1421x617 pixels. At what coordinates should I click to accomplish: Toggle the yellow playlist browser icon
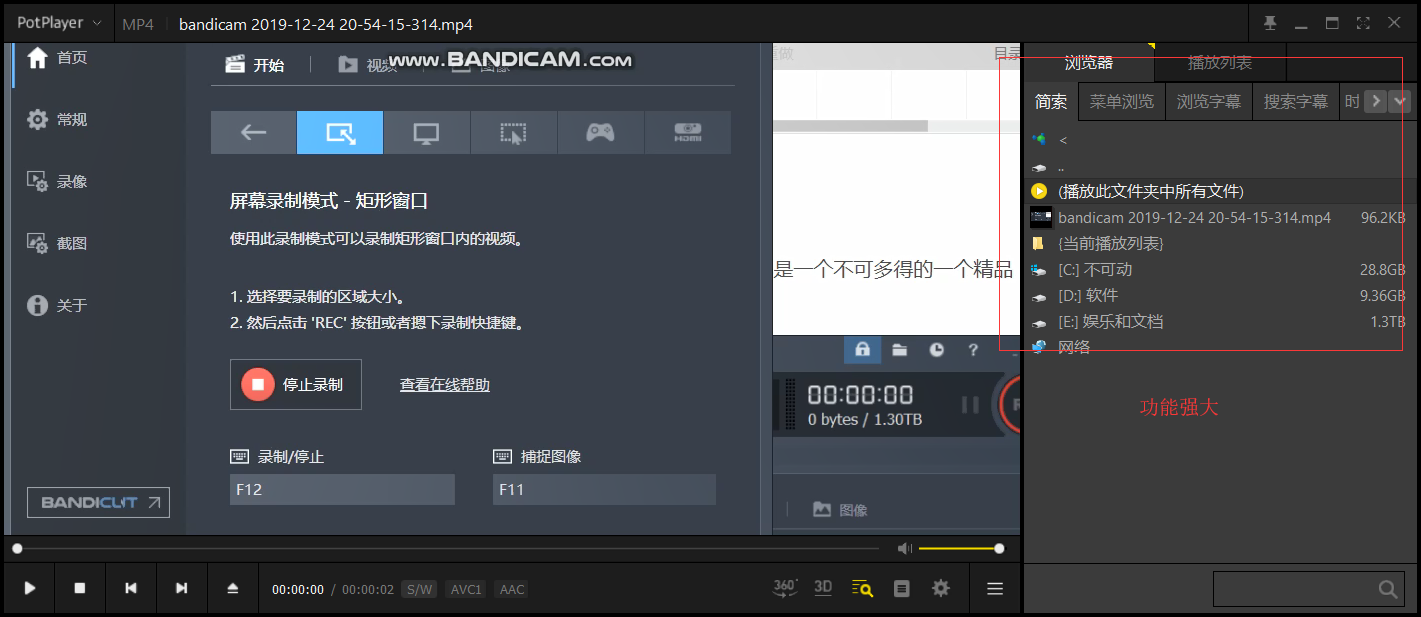862,589
